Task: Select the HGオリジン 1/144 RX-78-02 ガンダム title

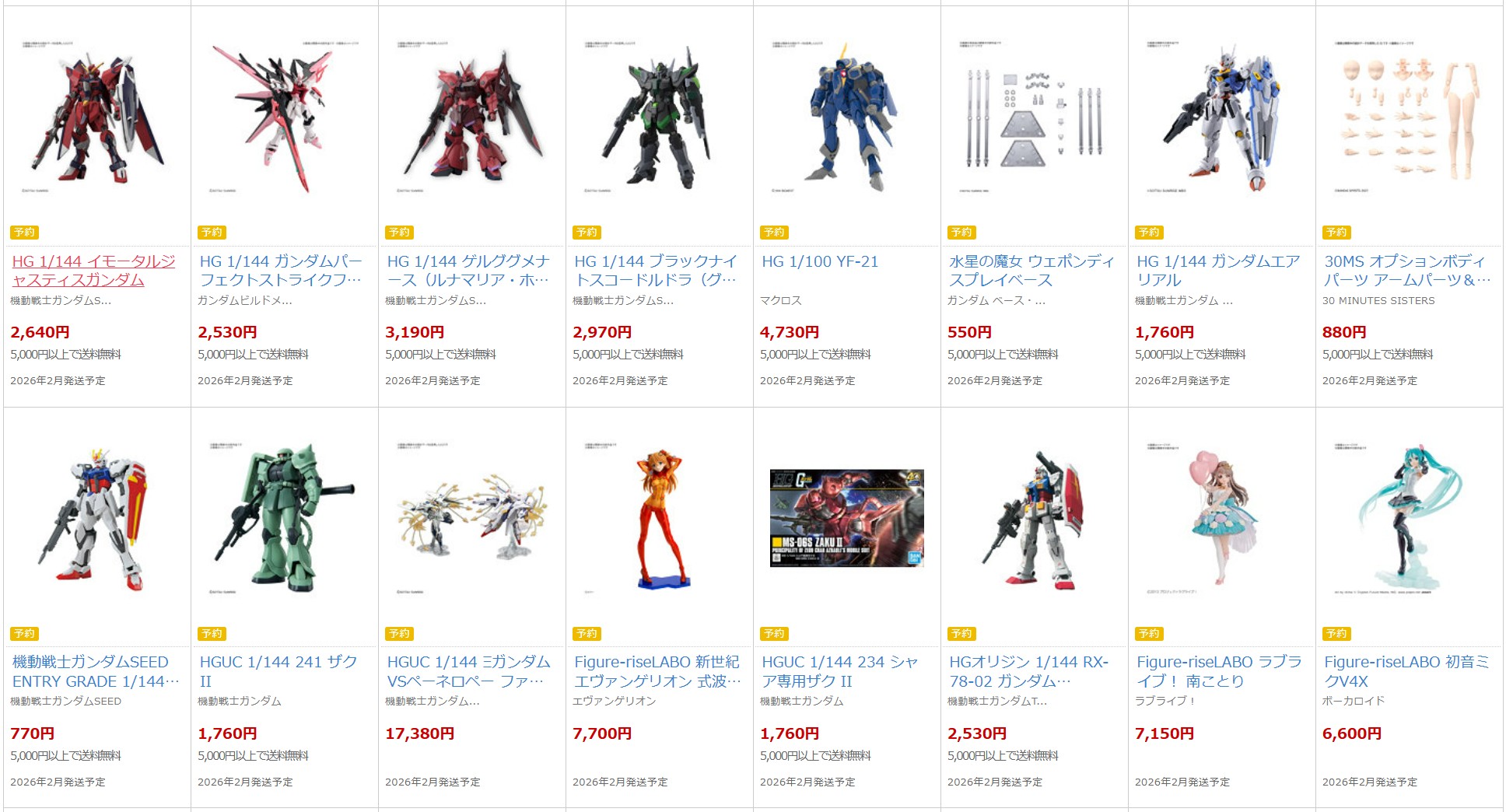Action: tap(1028, 671)
